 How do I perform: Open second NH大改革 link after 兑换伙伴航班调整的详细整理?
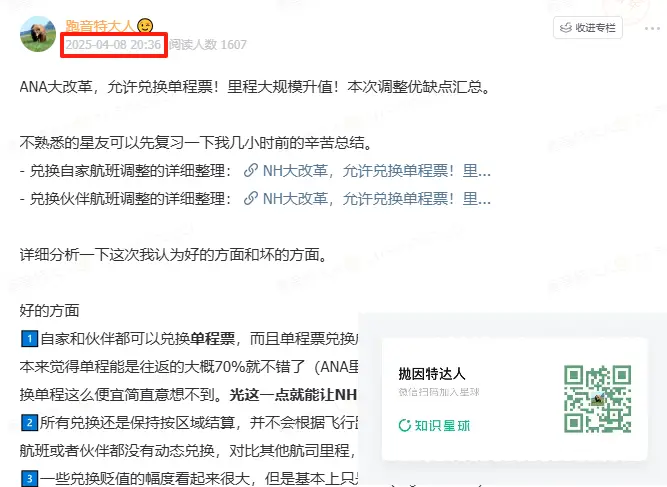click(x=376, y=199)
